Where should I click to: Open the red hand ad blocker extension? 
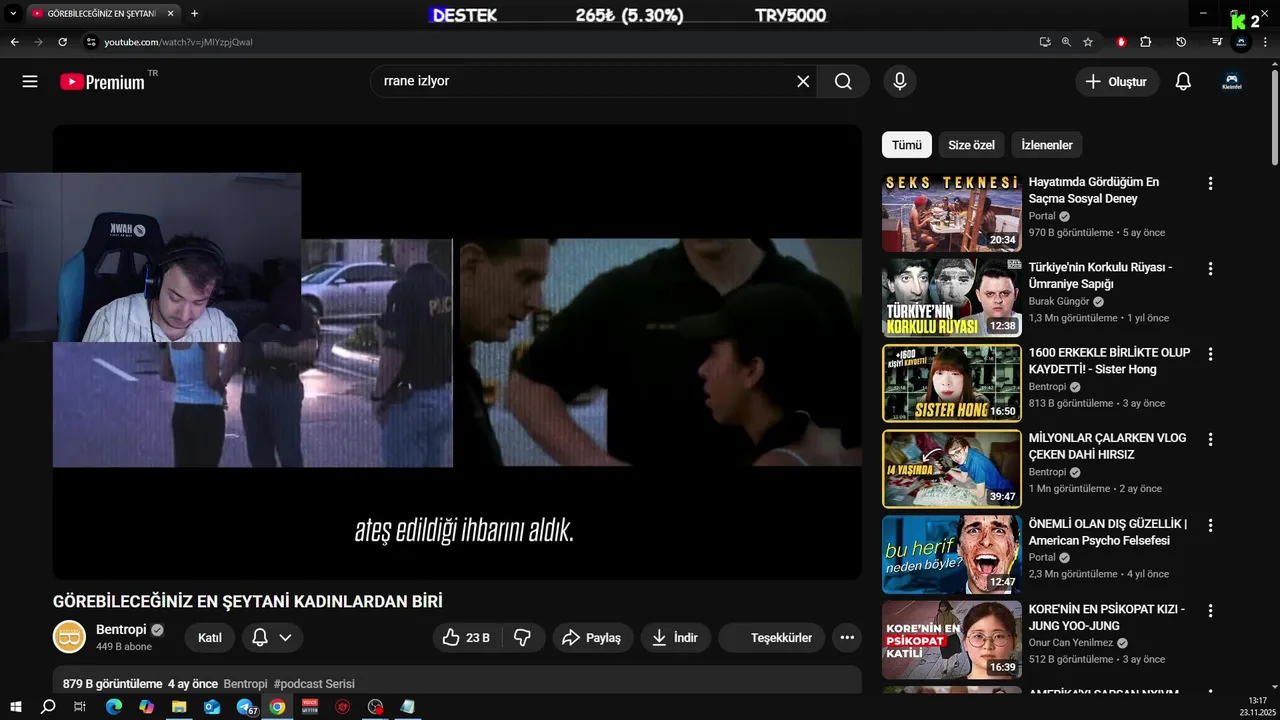(1121, 42)
